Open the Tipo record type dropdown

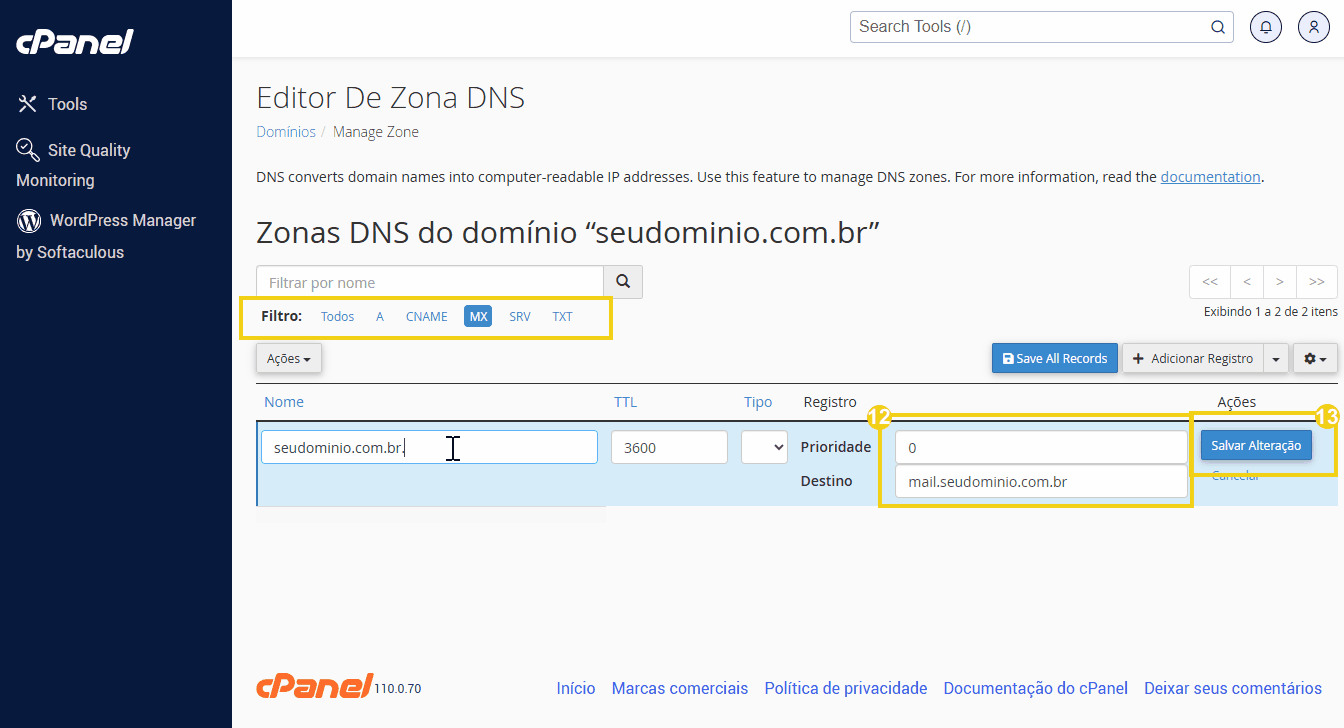(x=765, y=447)
